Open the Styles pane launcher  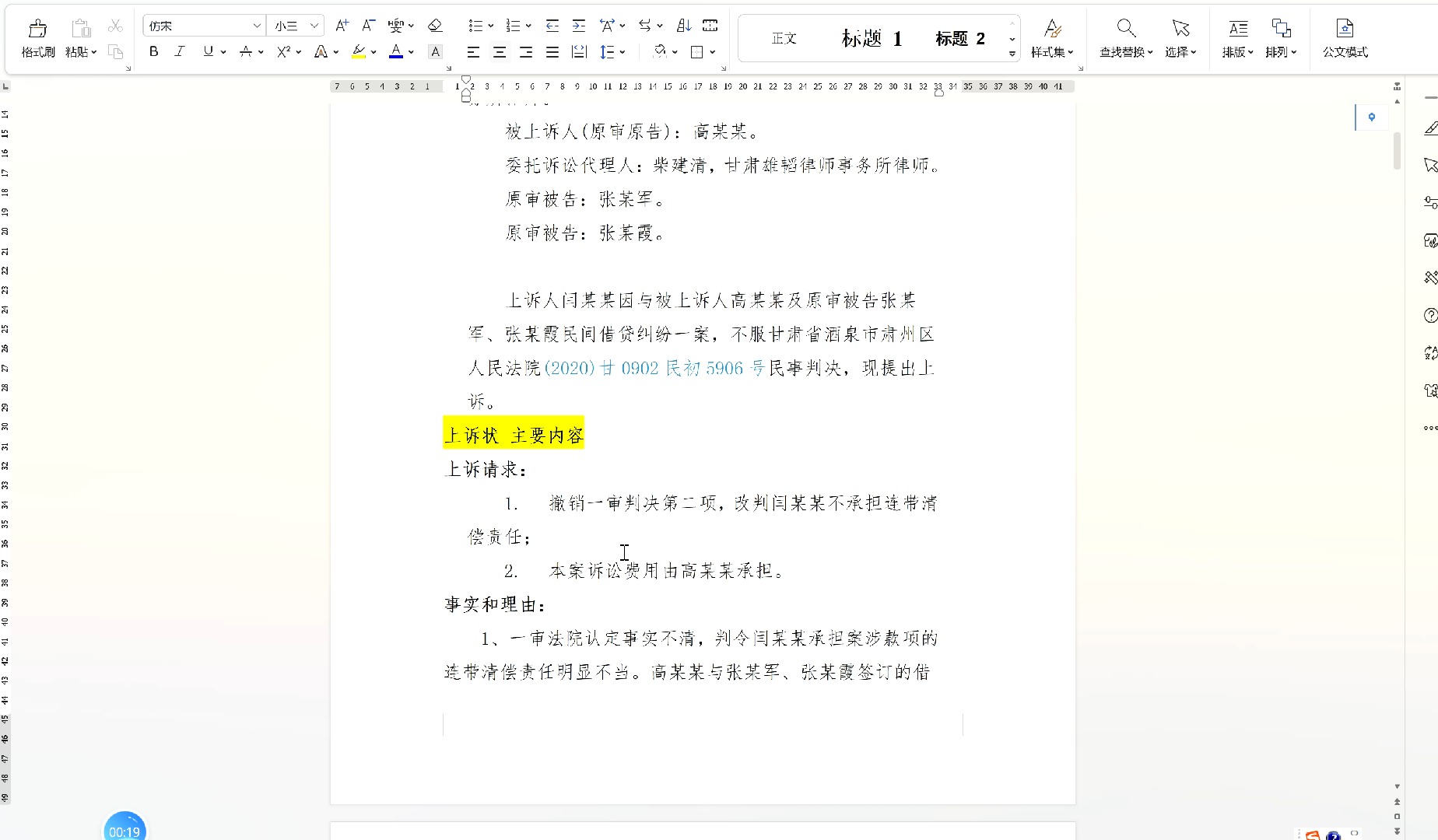pyautogui.click(x=1080, y=68)
